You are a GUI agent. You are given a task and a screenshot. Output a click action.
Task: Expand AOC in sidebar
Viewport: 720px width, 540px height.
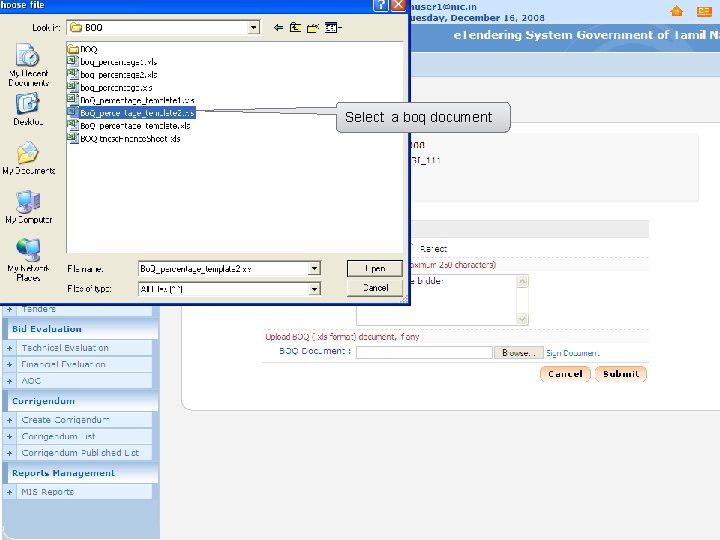10,381
